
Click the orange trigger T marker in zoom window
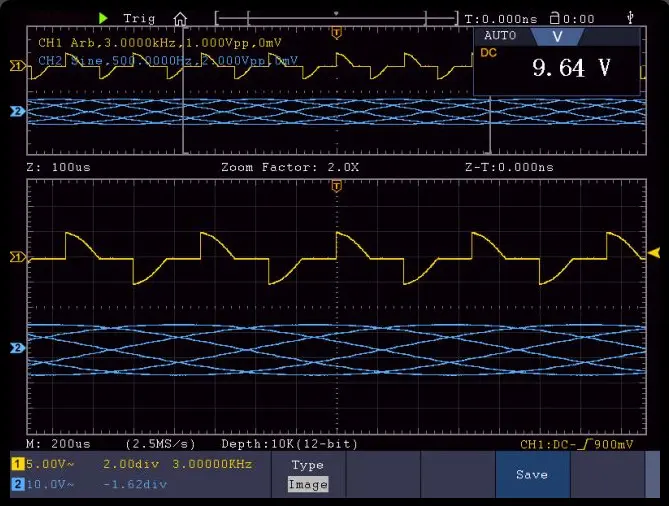click(336, 186)
